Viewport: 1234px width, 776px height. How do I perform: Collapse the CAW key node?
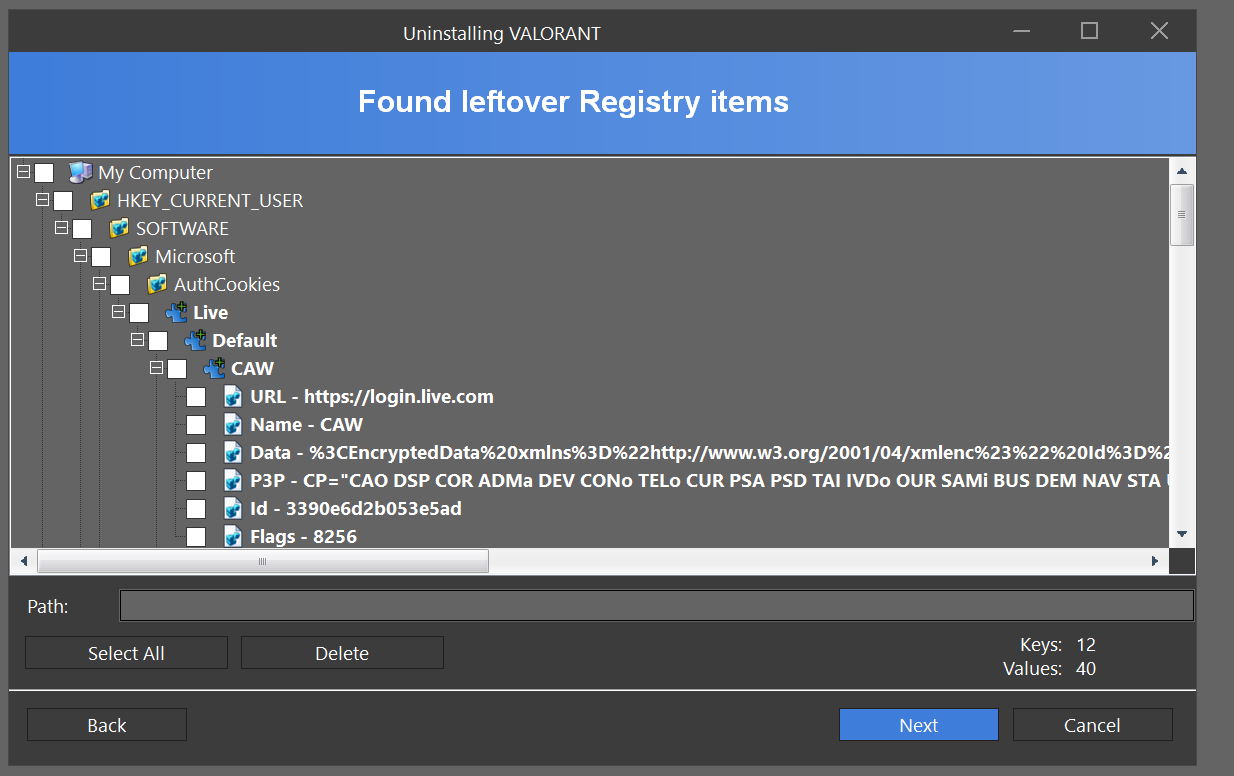point(157,368)
